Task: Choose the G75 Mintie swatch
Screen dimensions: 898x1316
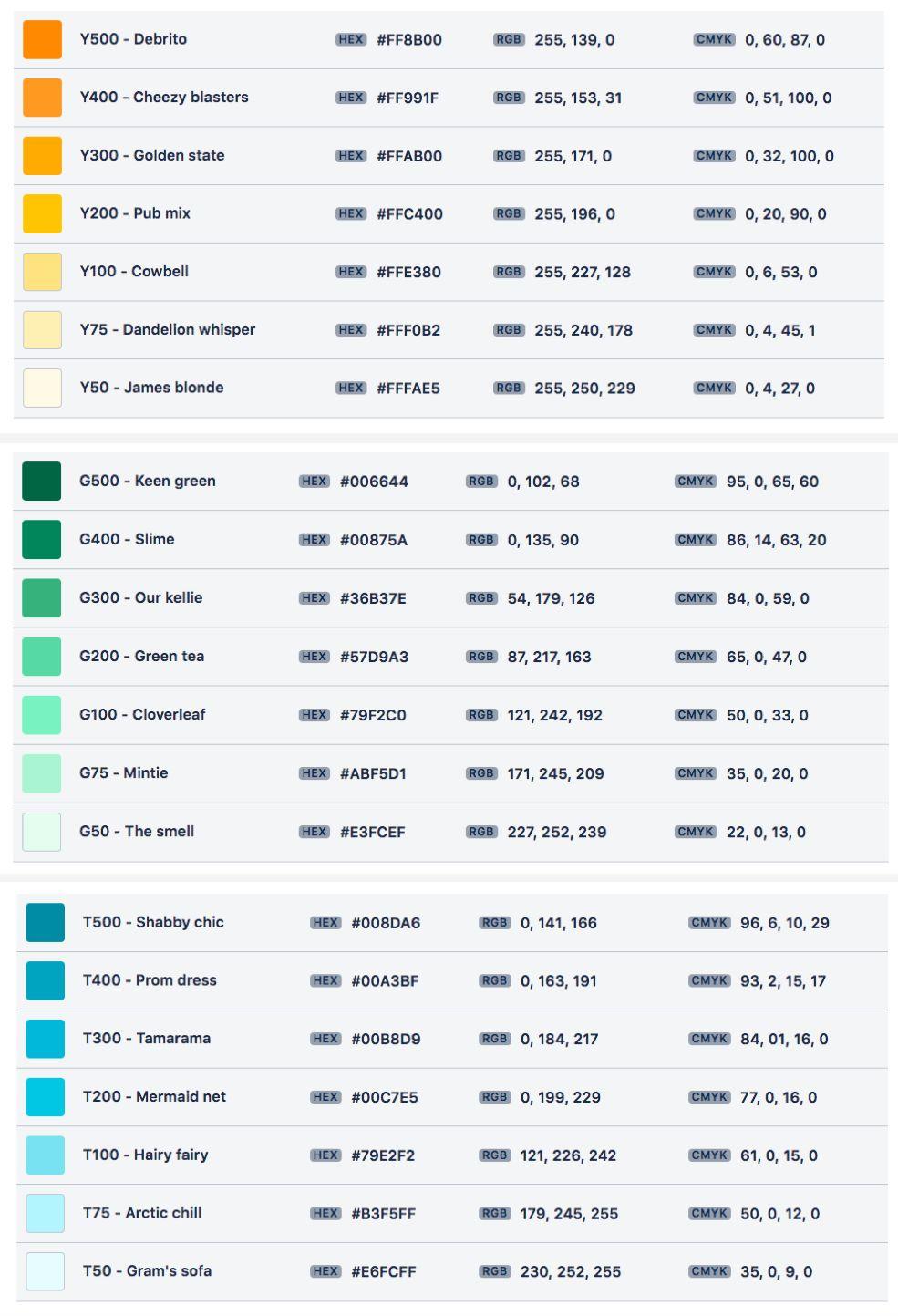Action: 42,773
